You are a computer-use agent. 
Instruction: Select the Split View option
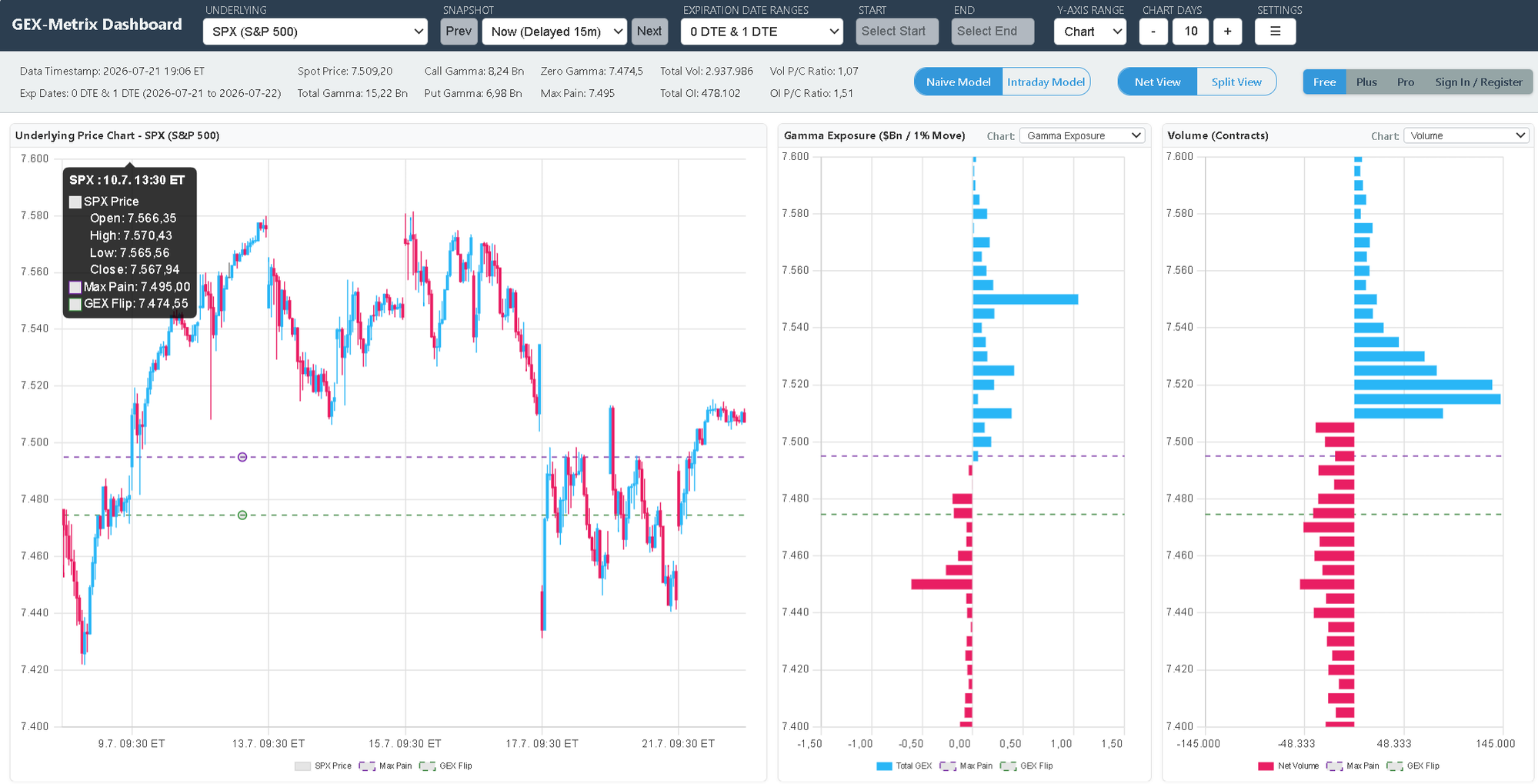point(1236,82)
